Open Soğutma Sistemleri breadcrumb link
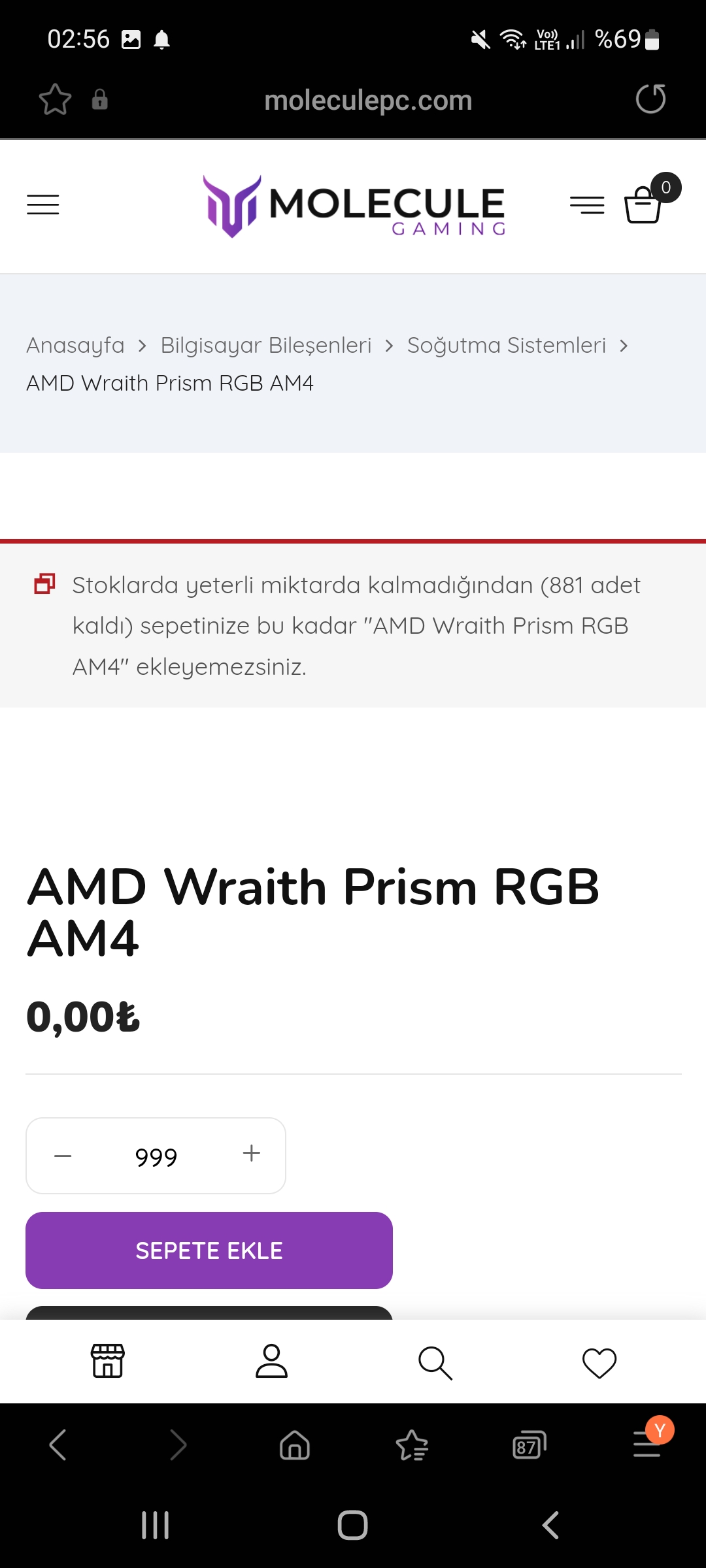Screen dimensions: 706x1568 pyautogui.click(x=507, y=345)
